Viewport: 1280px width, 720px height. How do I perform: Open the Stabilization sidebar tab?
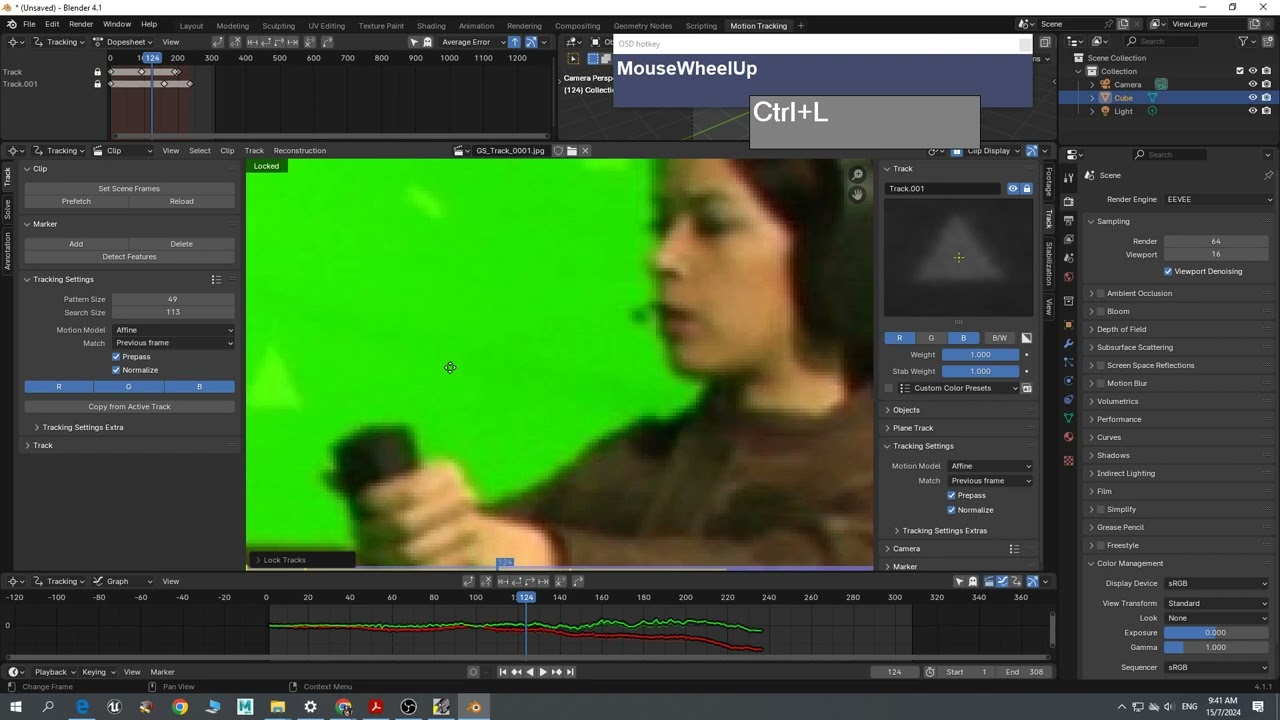(1049, 263)
